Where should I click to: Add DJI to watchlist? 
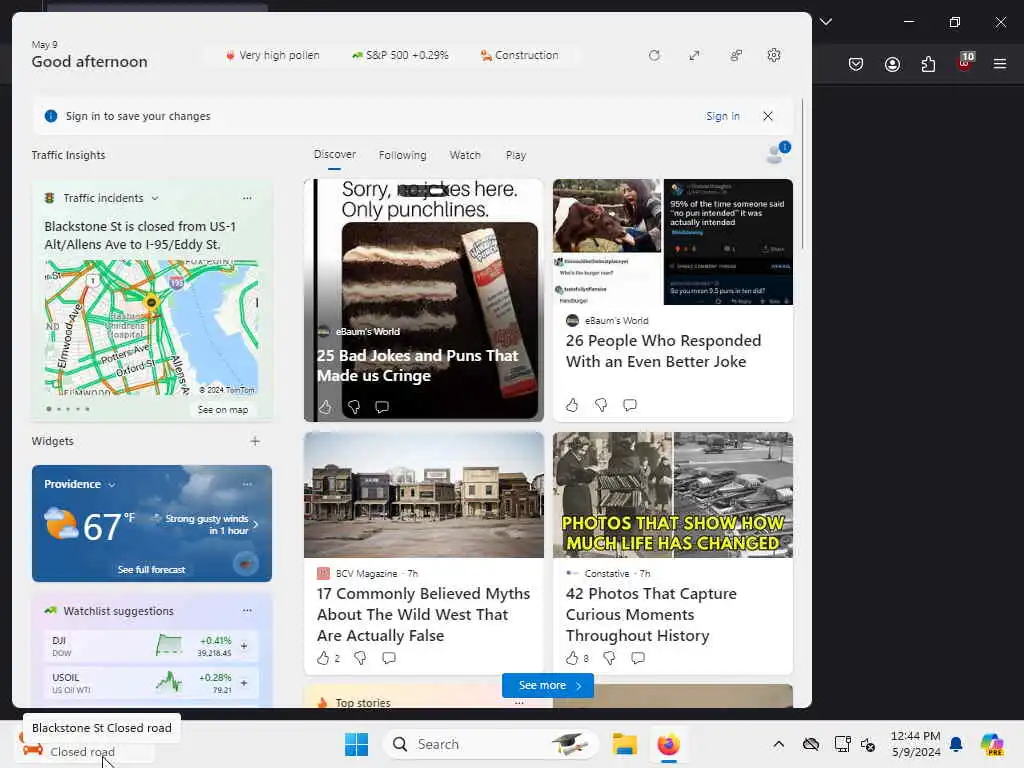[244, 646]
